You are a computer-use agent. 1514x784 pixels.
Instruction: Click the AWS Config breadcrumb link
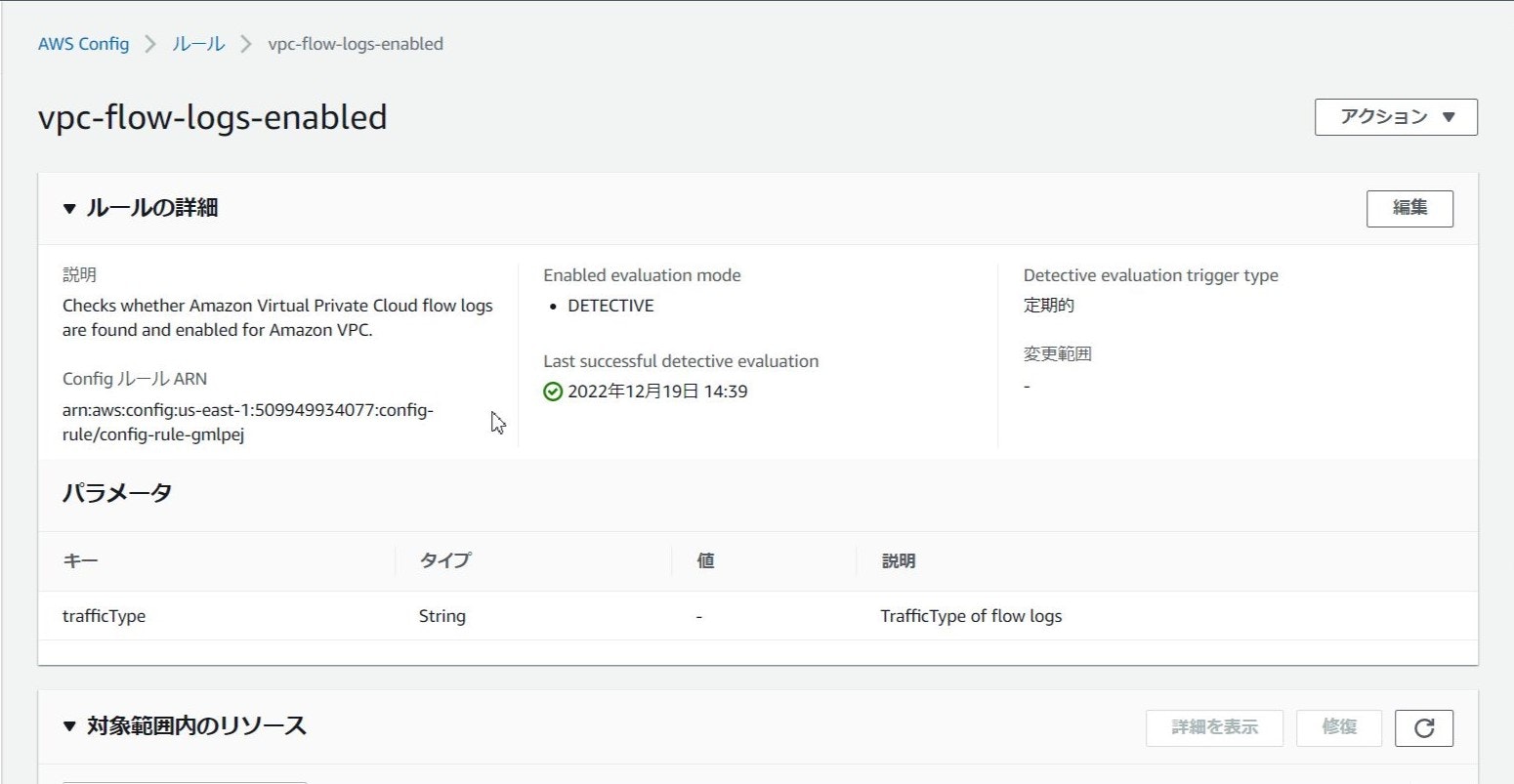click(83, 44)
